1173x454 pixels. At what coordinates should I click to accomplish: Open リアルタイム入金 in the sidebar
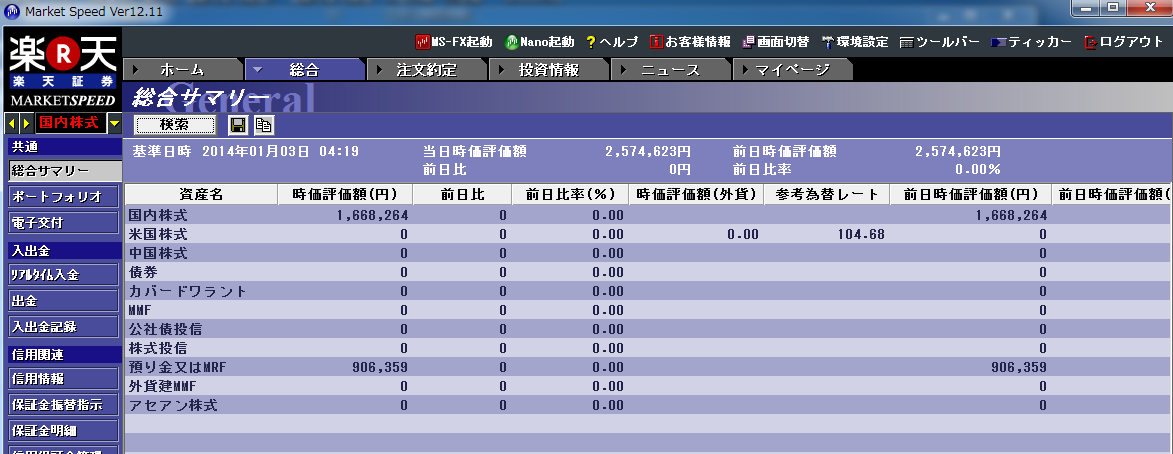pos(63,274)
